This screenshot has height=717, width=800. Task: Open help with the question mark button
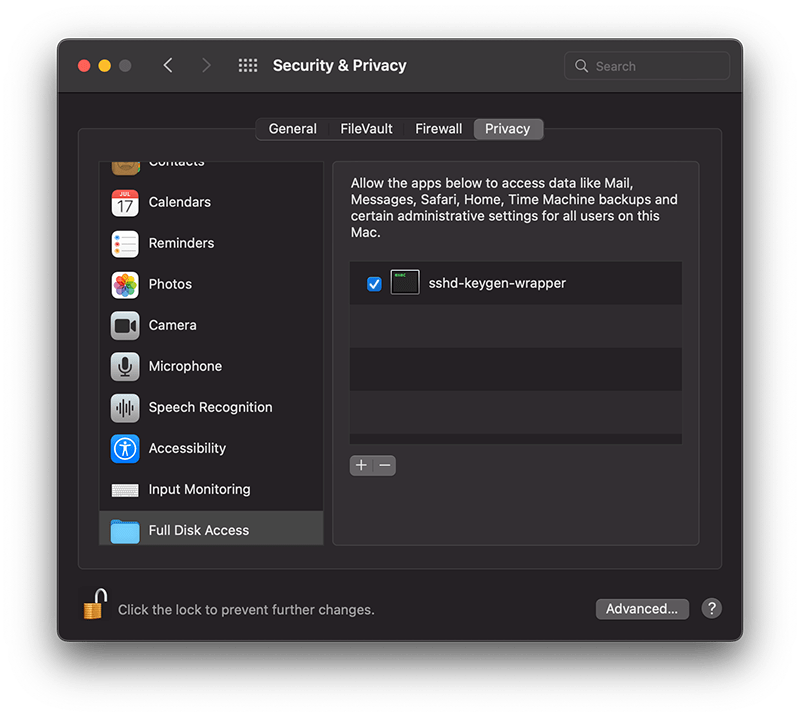coord(711,609)
